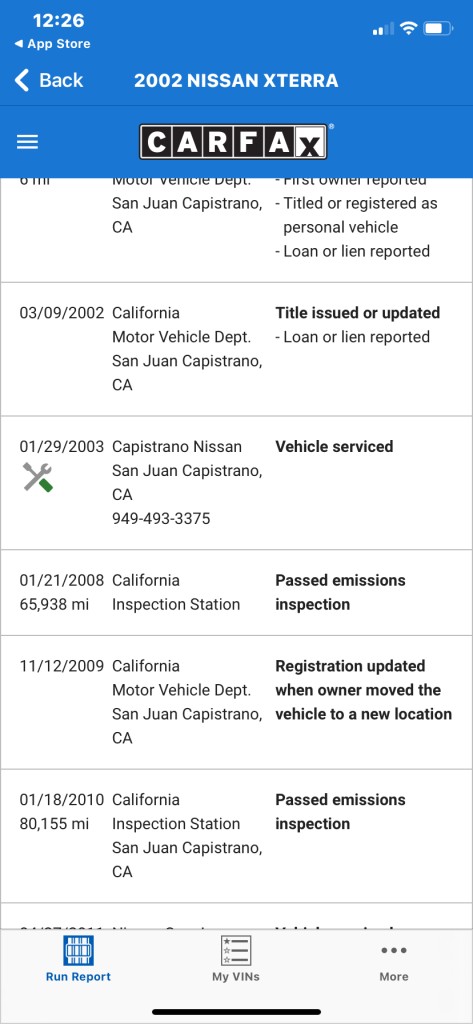This screenshot has height=1024, width=473.
Task: Tap the Back button label
Action: (61, 80)
